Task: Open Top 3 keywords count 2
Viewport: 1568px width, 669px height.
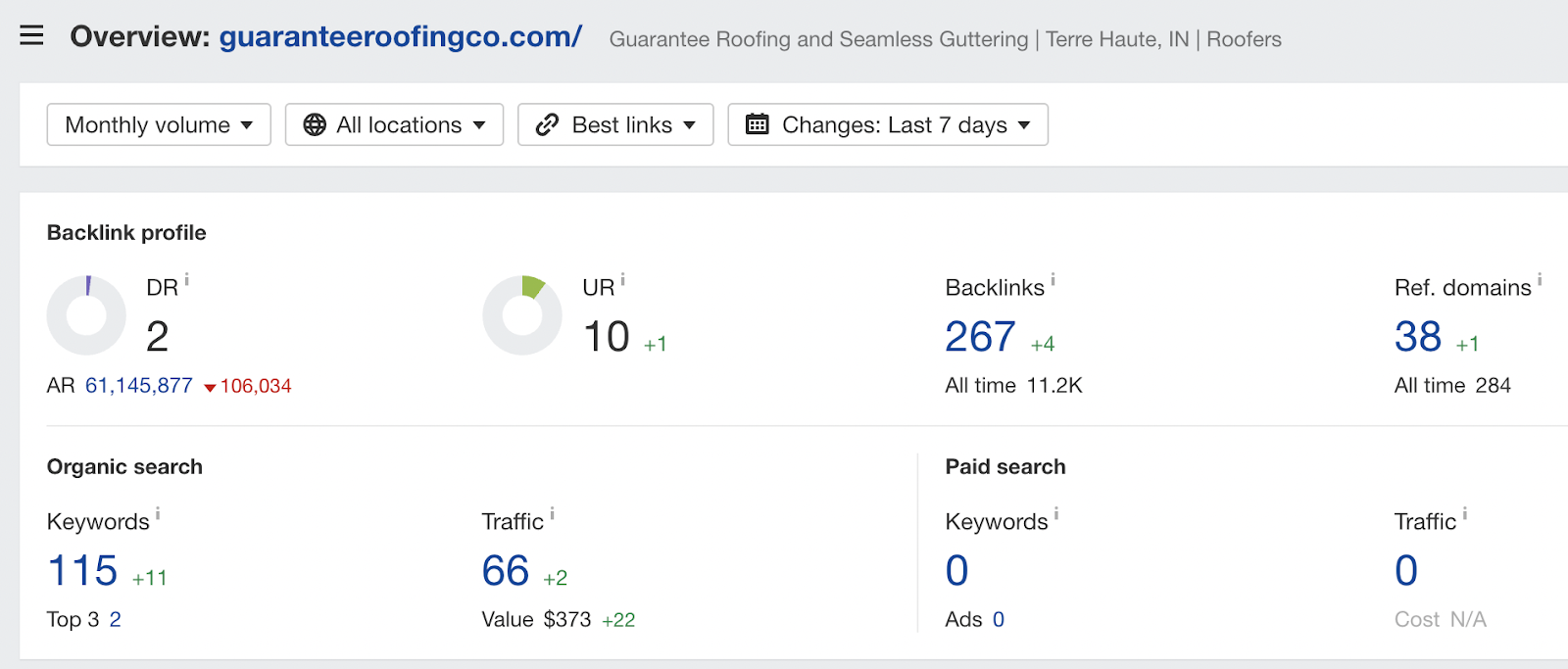Action: point(115,620)
